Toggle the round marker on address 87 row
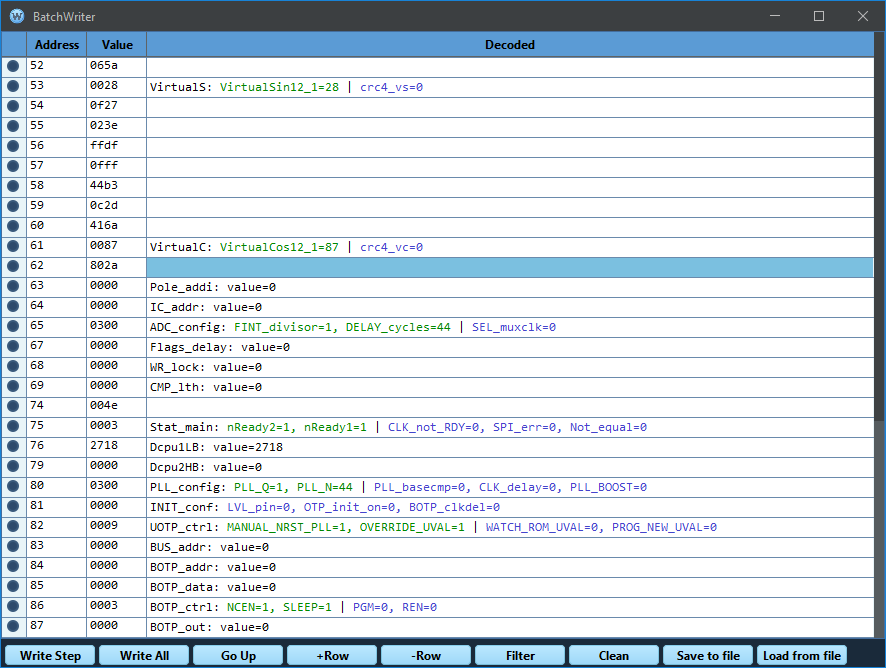This screenshot has width=886, height=668. 13,626
